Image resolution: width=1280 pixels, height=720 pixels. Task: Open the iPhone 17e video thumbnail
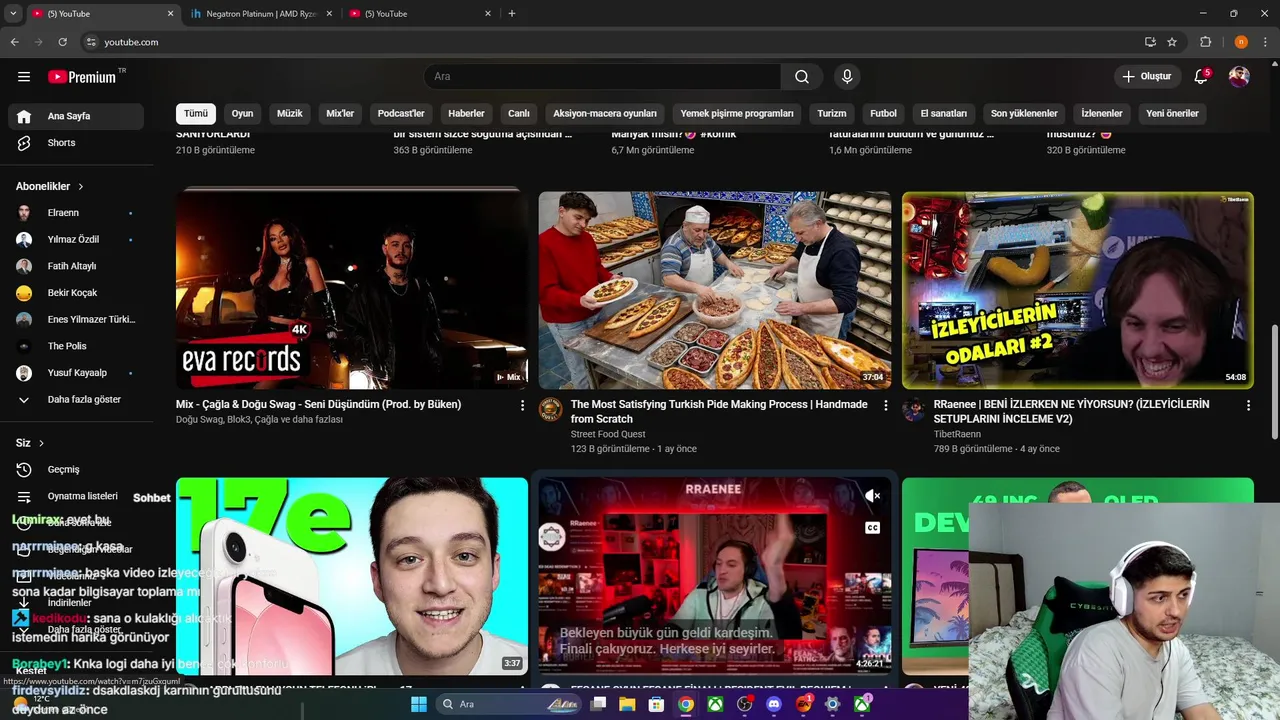pyautogui.click(x=351, y=576)
